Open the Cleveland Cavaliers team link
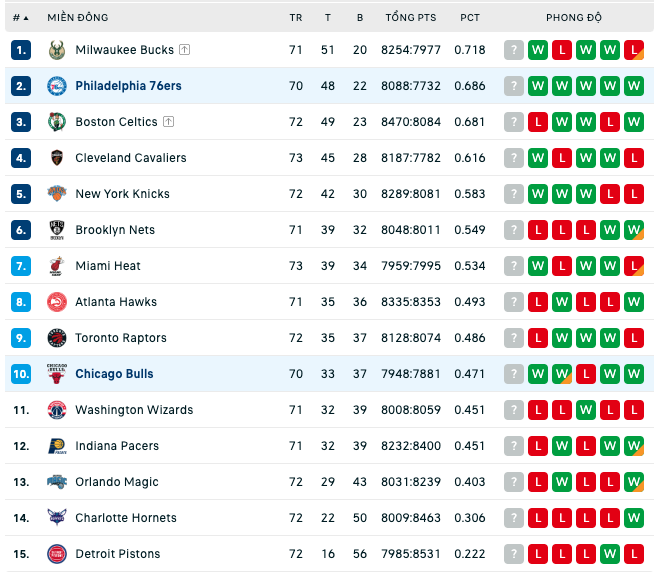659x577 pixels. (x=131, y=158)
